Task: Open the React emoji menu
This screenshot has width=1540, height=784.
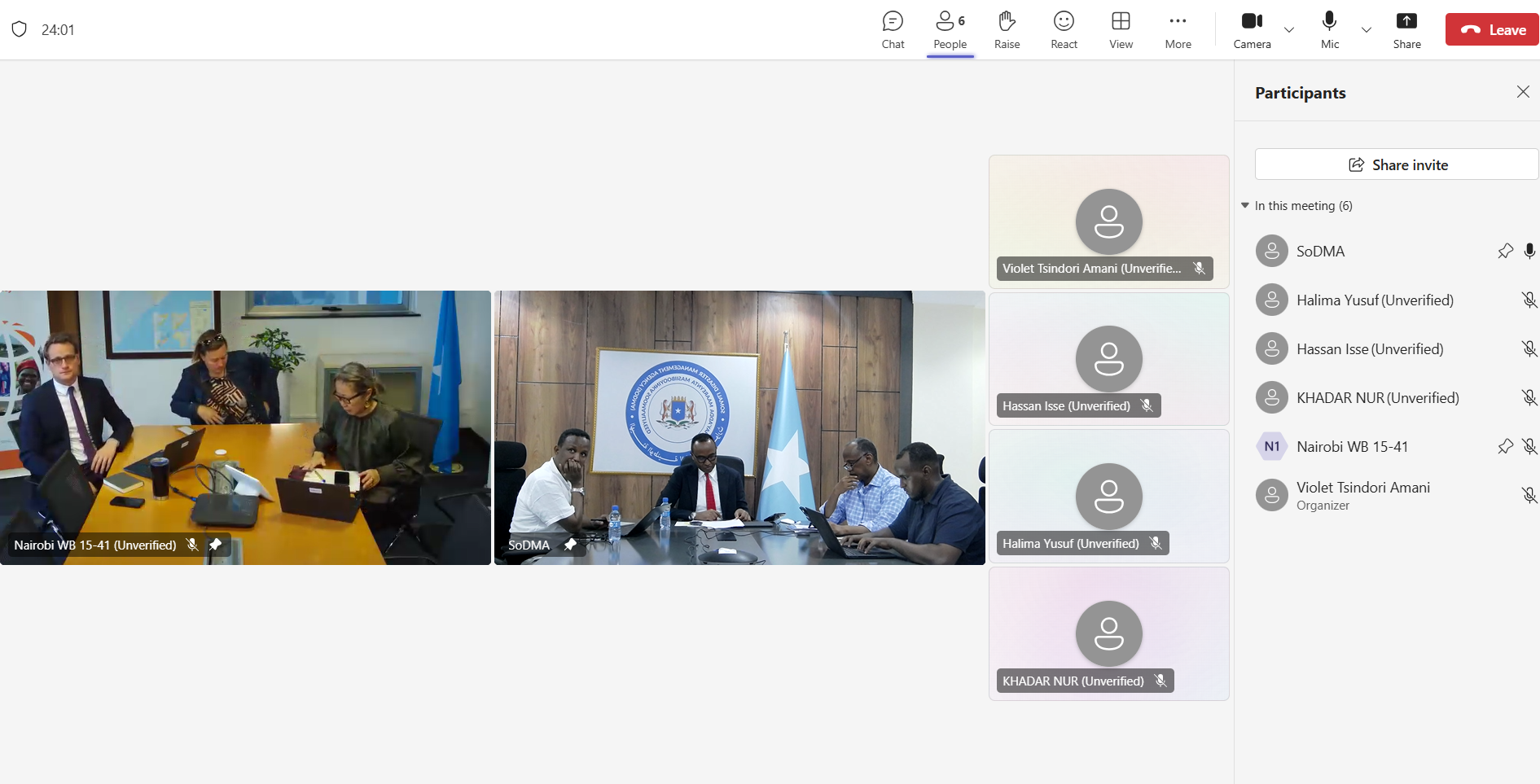Action: point(1064,30)
